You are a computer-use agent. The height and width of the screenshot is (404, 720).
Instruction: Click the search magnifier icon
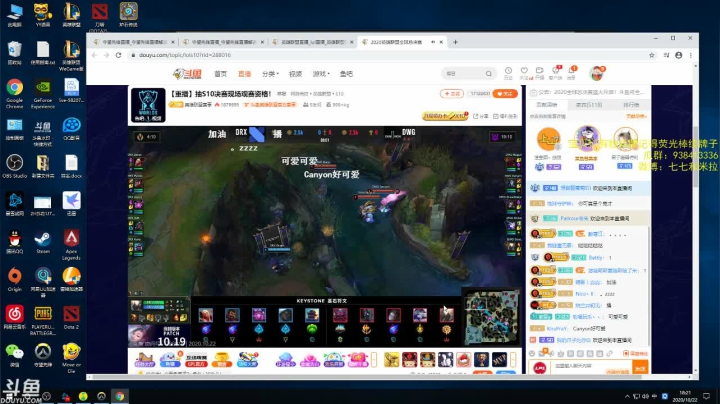point(489,73)
